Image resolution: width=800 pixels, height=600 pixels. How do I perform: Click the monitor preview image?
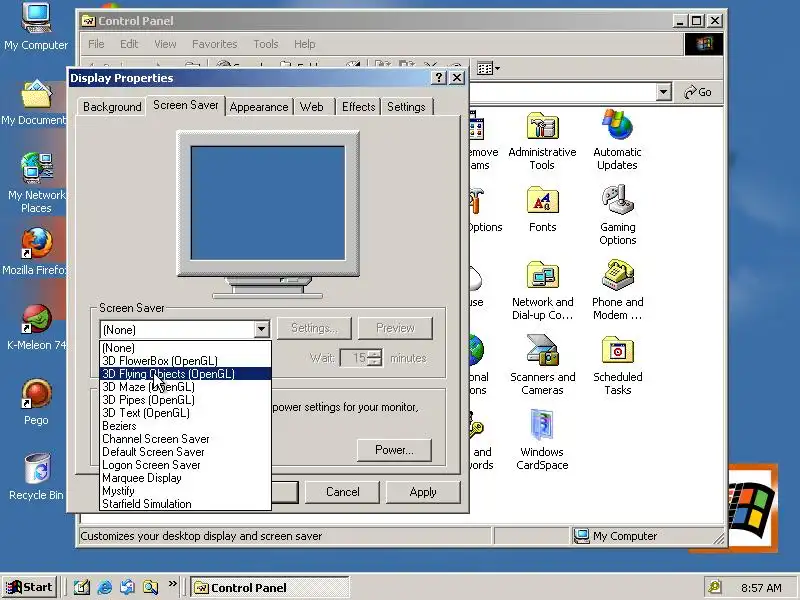coord(268,215)
